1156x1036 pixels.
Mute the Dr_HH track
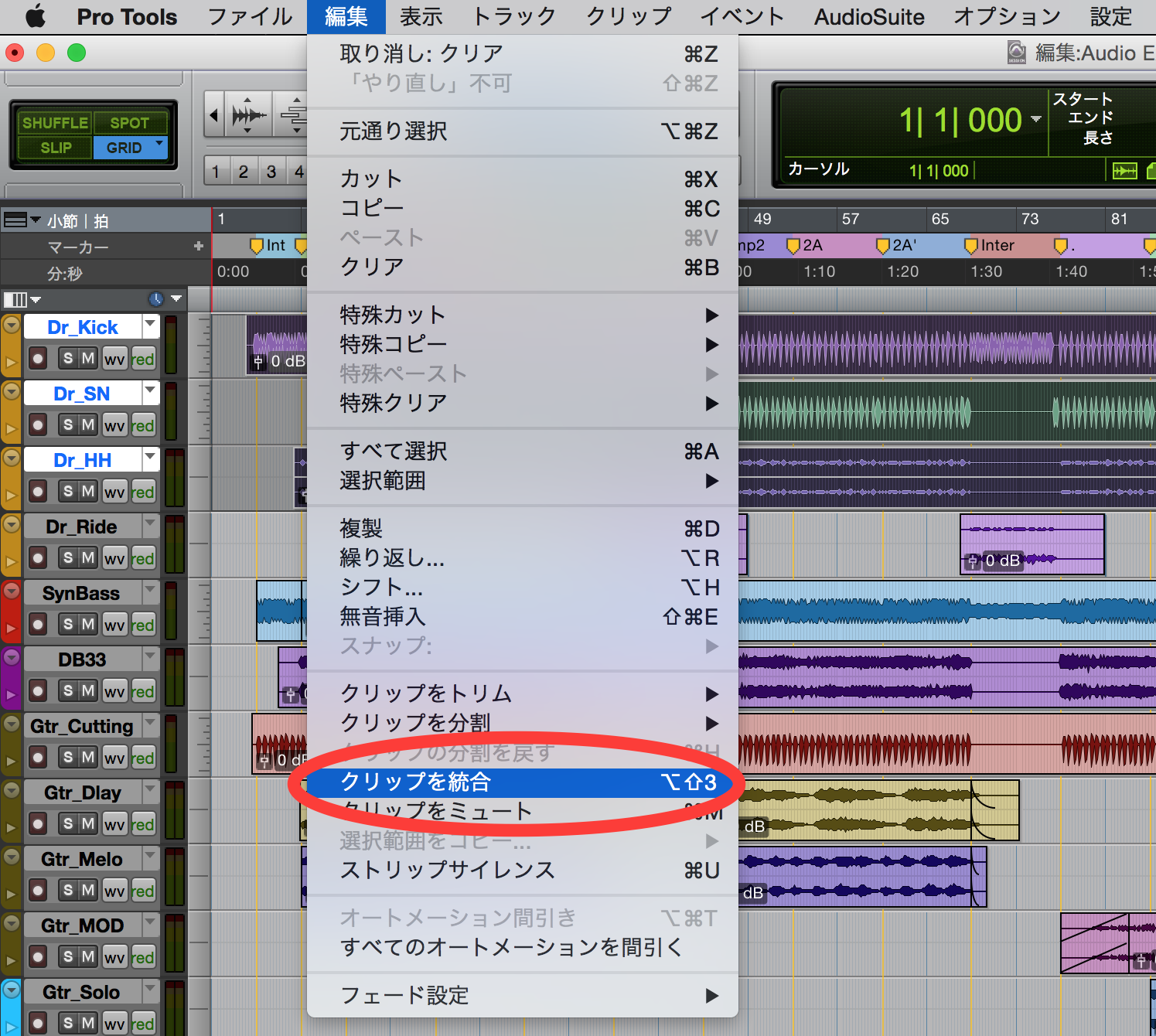88,491
